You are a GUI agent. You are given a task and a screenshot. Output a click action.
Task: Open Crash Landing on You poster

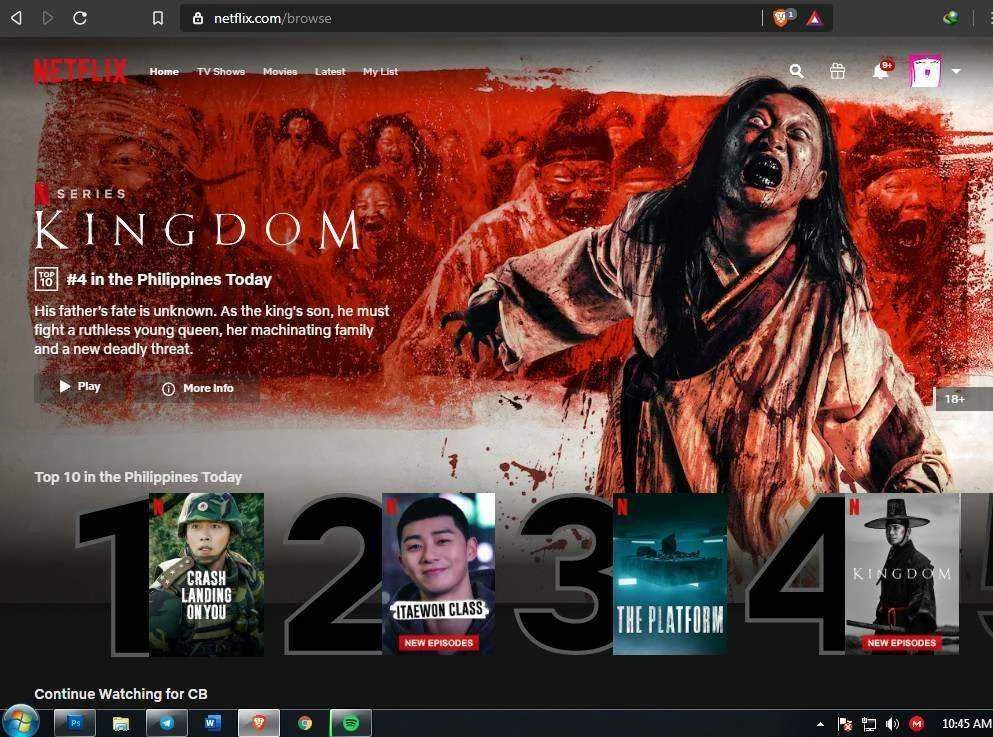click(206, 574)
